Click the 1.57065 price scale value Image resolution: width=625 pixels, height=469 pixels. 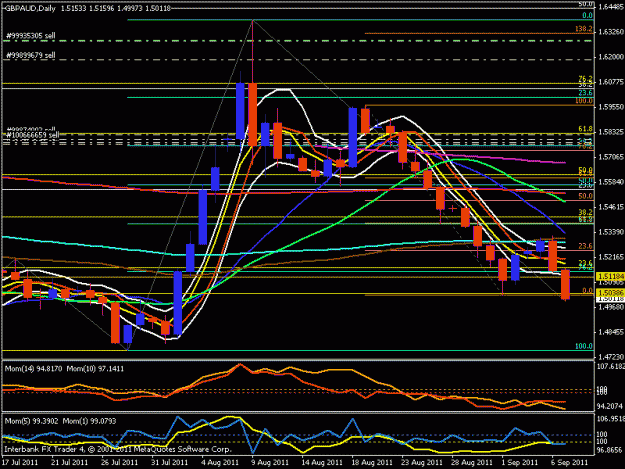click(x=611, y=157)
